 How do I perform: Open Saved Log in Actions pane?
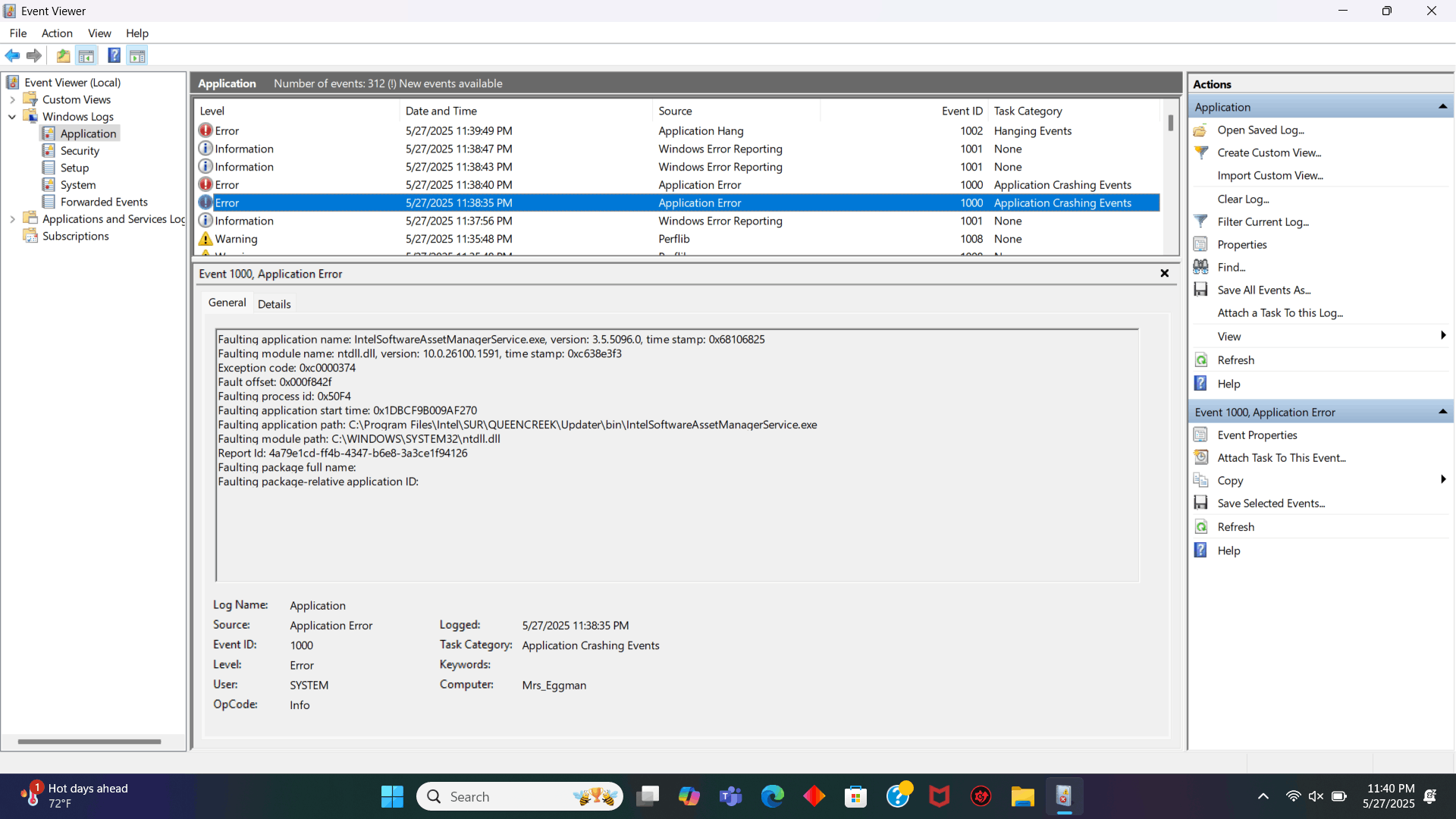[x=1260, y=130]
